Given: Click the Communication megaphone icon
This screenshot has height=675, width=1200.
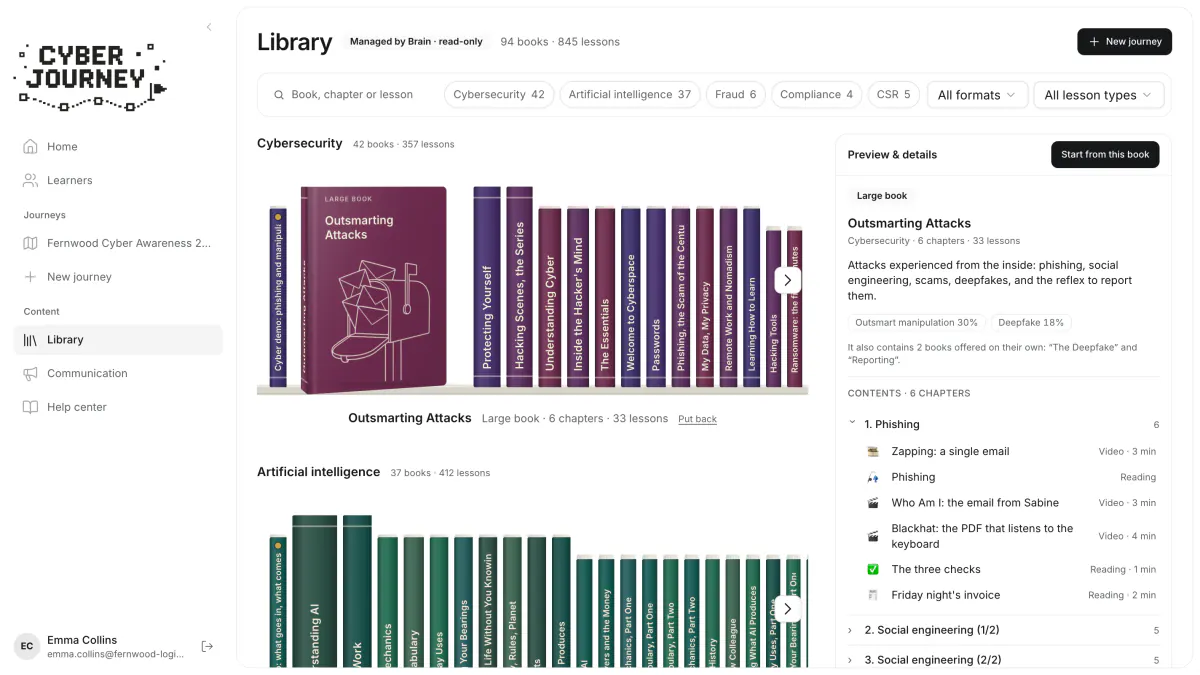Looking at the screenshot, I should 30,373.
